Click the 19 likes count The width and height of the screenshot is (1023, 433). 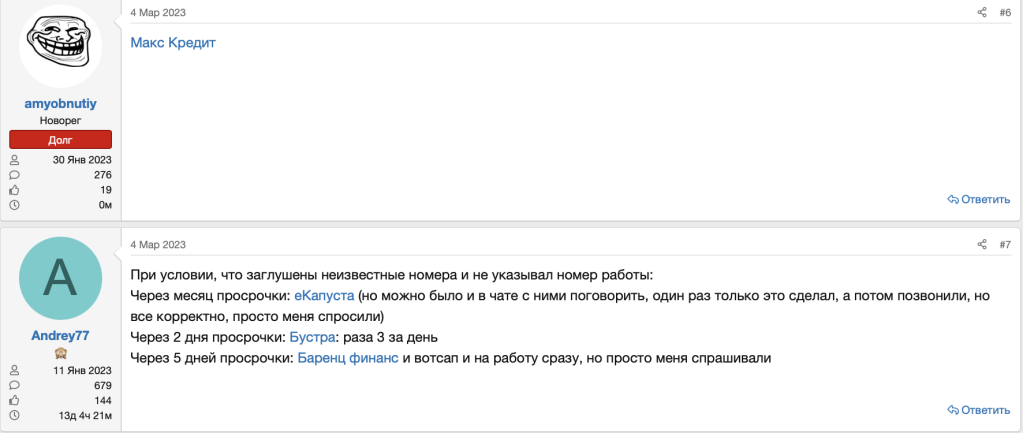(x=106, y=190)
